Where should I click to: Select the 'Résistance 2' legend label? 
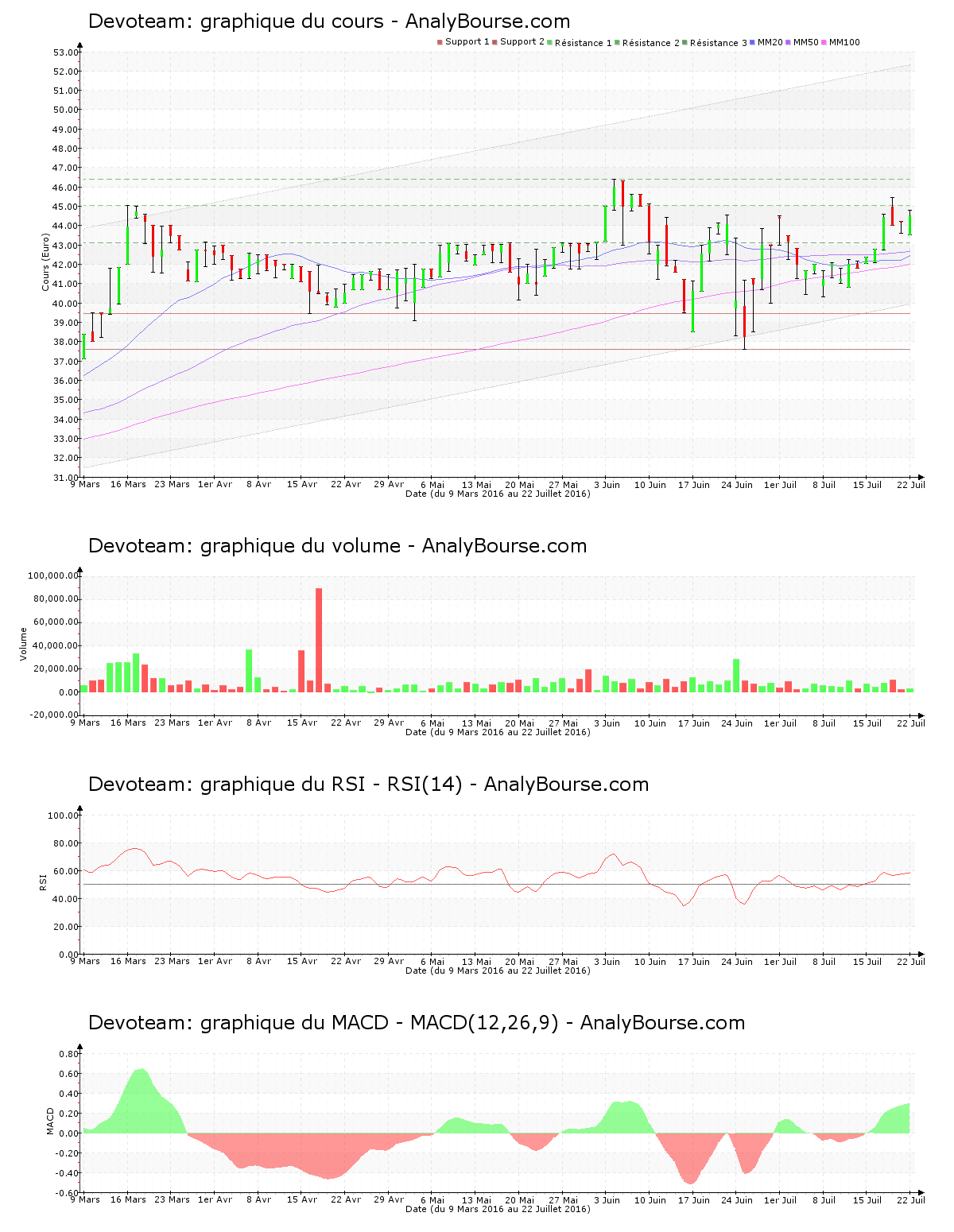pos(650,43)
